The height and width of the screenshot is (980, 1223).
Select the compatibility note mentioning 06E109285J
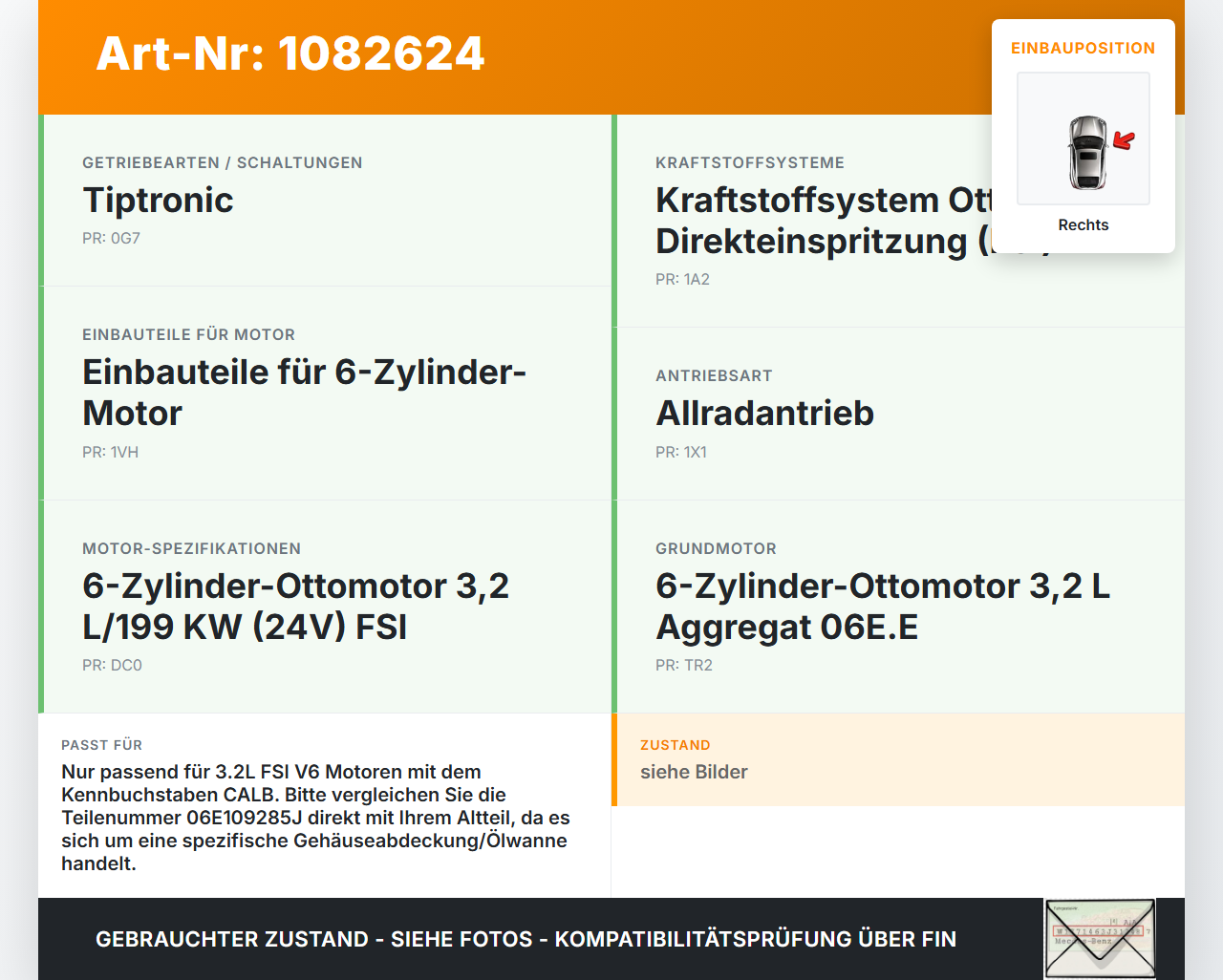coord(316,818)
